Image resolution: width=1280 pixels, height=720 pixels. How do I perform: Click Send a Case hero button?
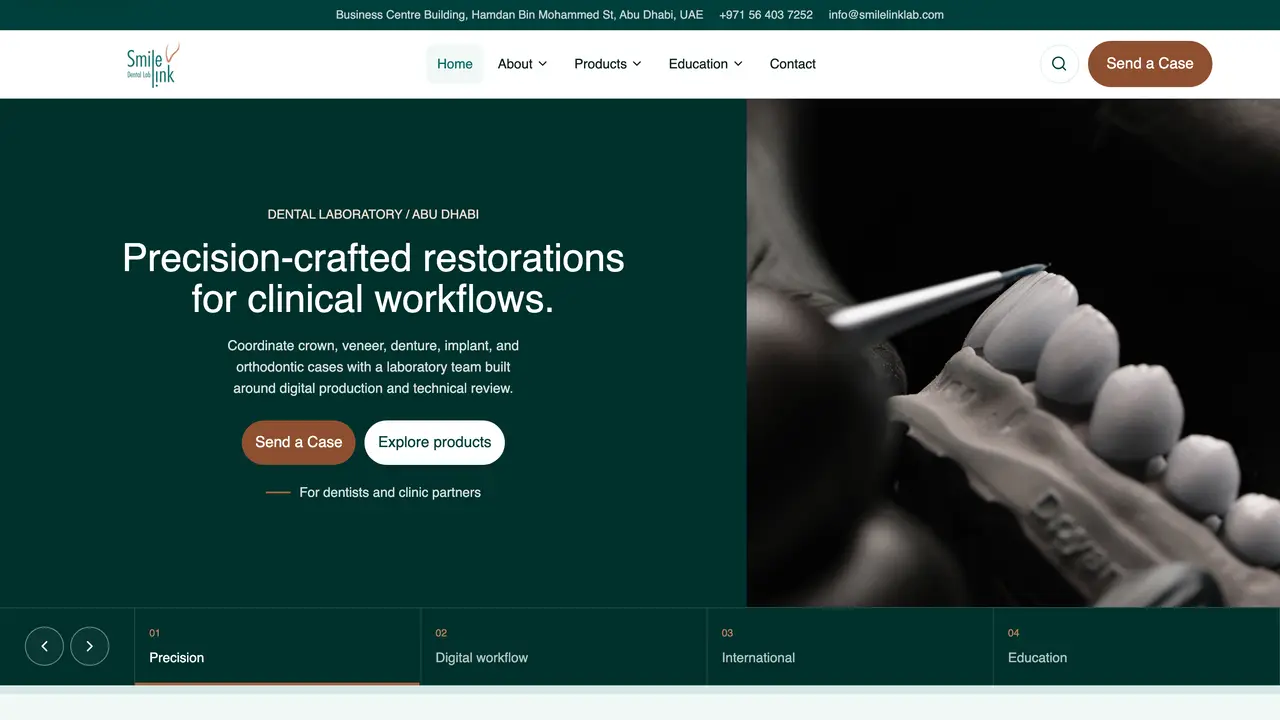[299, 442]
